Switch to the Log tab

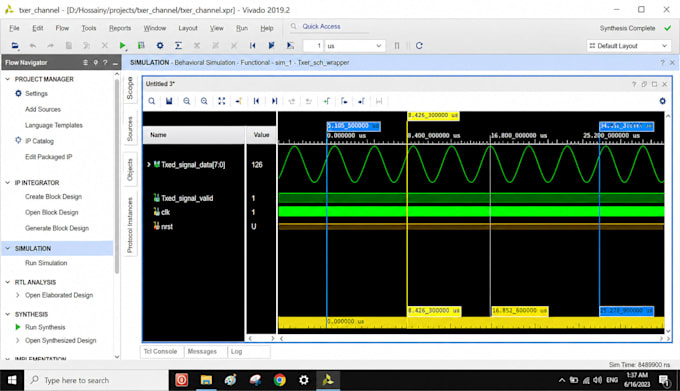point(236,352)
